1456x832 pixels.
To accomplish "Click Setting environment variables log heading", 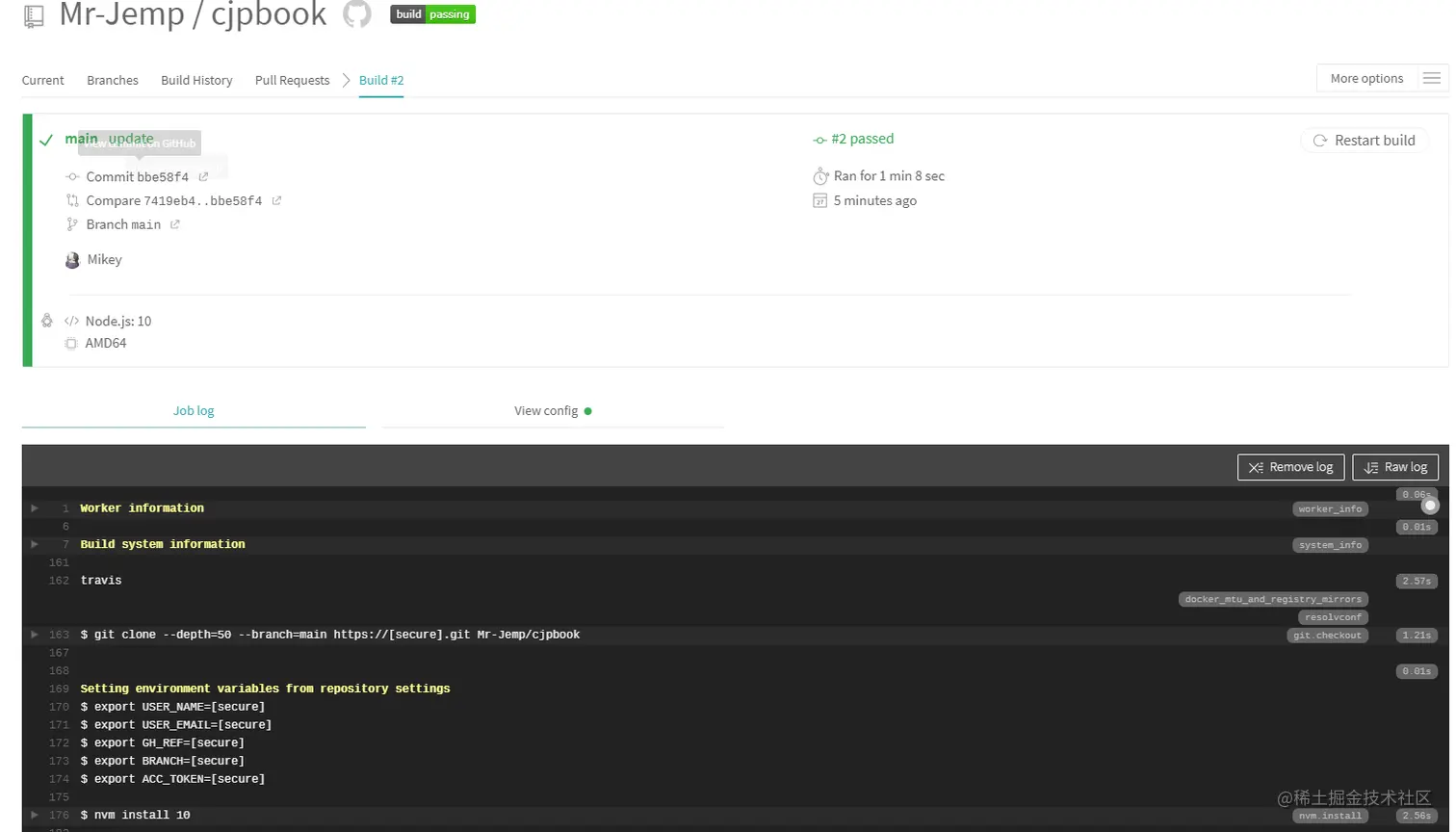I will (x=265, y=689).
